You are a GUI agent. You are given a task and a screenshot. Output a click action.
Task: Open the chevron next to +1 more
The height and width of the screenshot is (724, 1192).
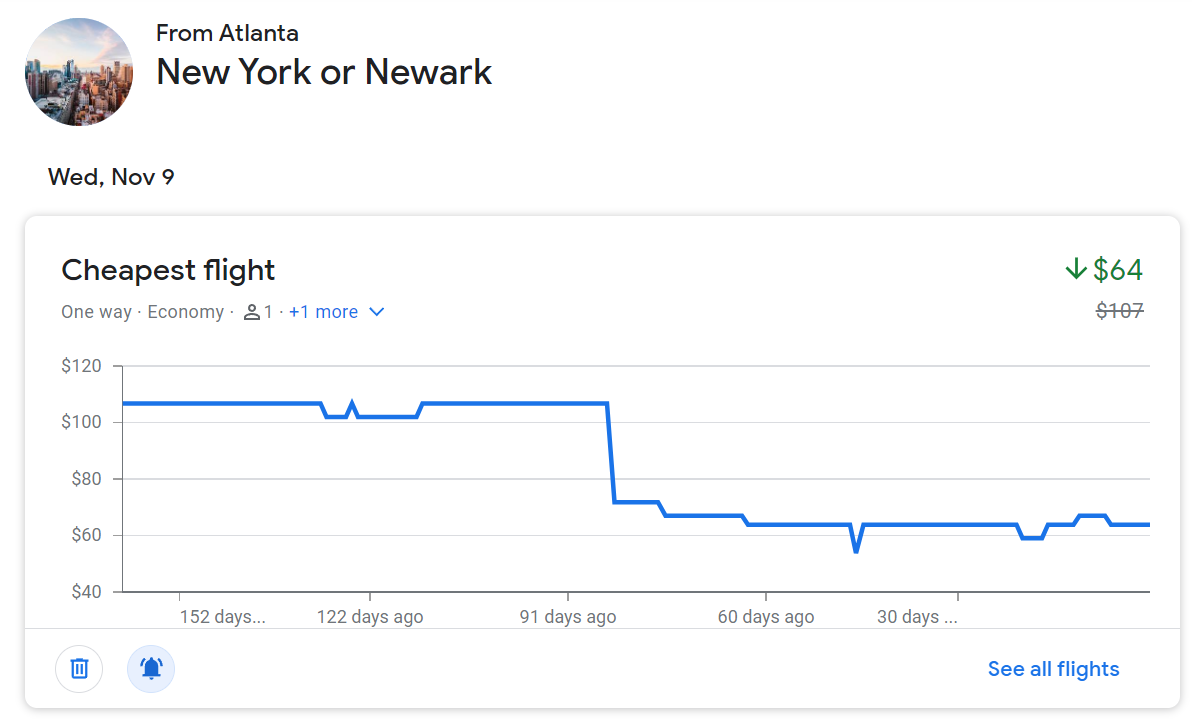point(376,312)
